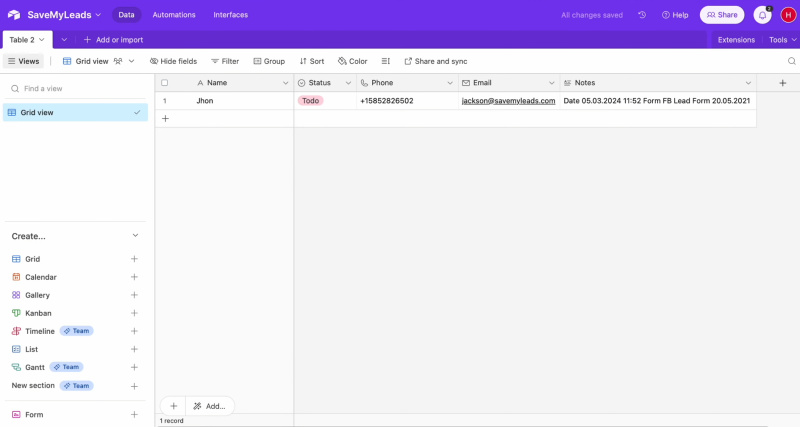Switch to the Data tab
Screen dimensions: 800x427
pos(127,15)
